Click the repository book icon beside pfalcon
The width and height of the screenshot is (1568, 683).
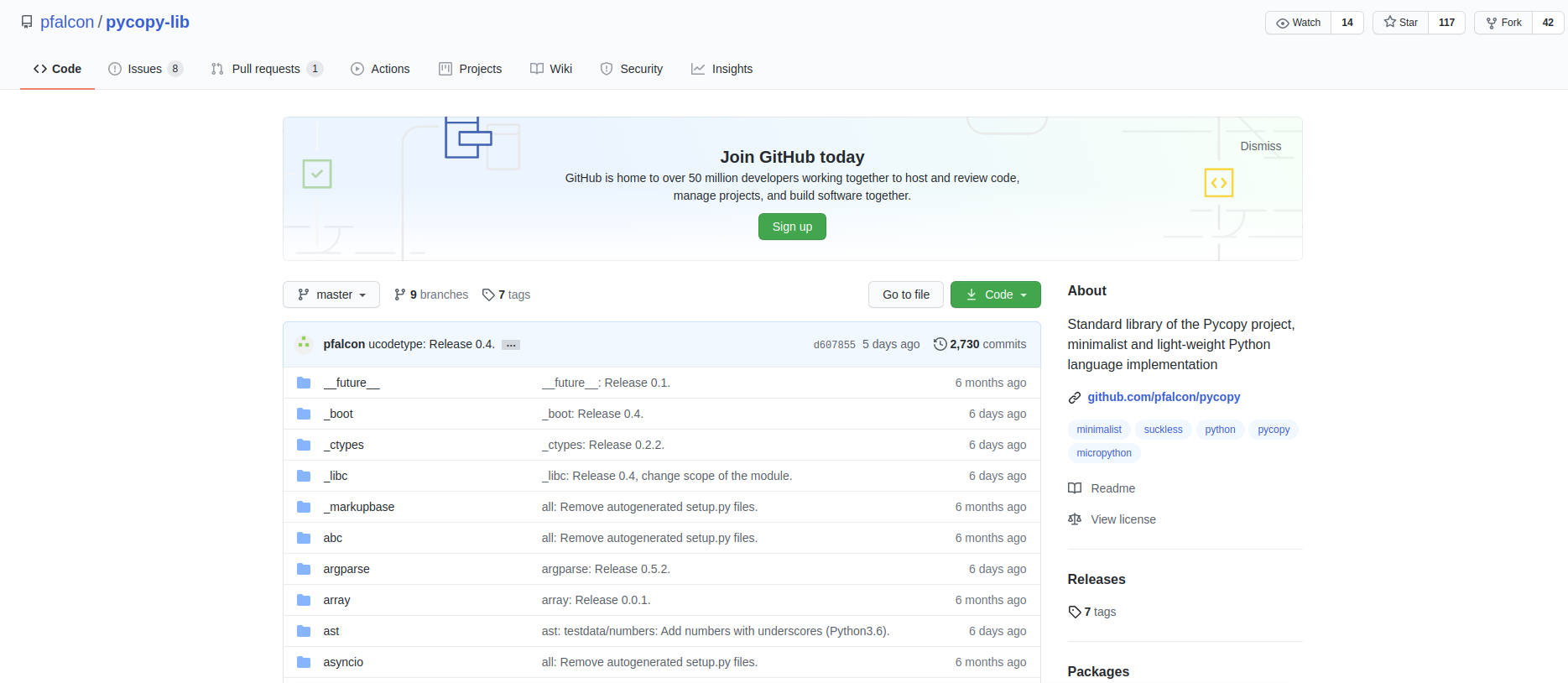click(x=27, y=23)
